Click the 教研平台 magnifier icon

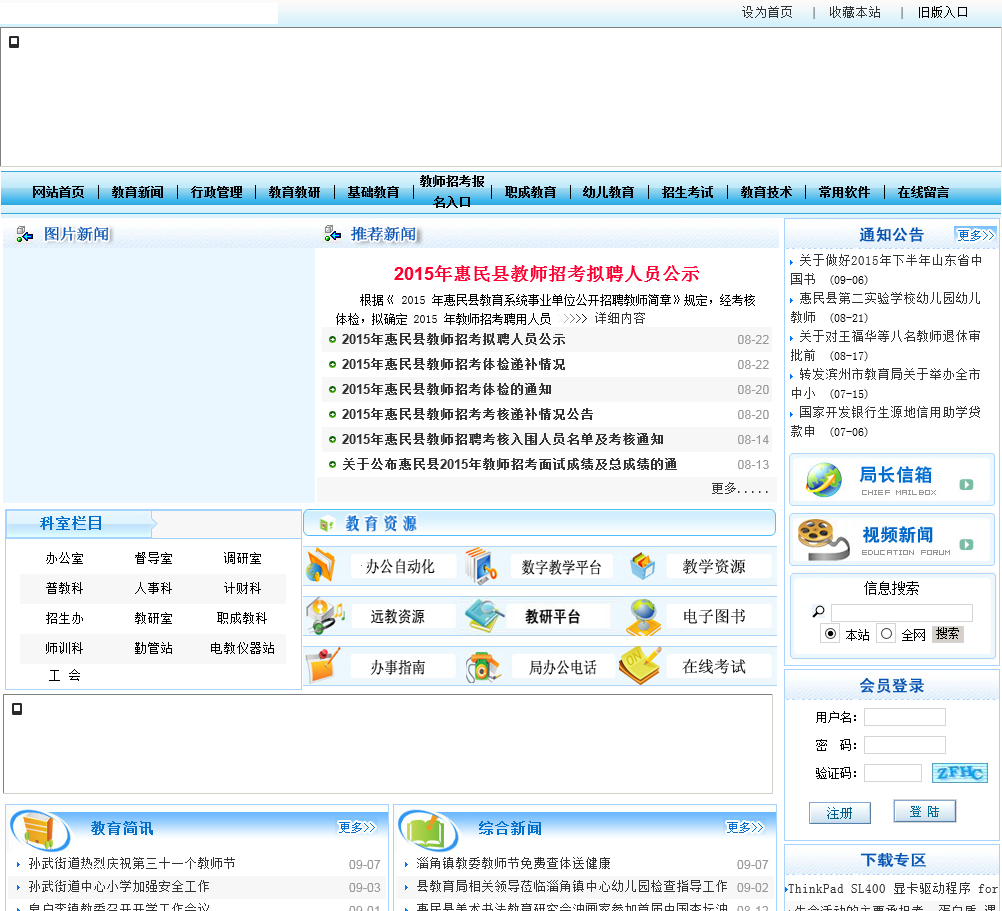click(x=484, y=616)
